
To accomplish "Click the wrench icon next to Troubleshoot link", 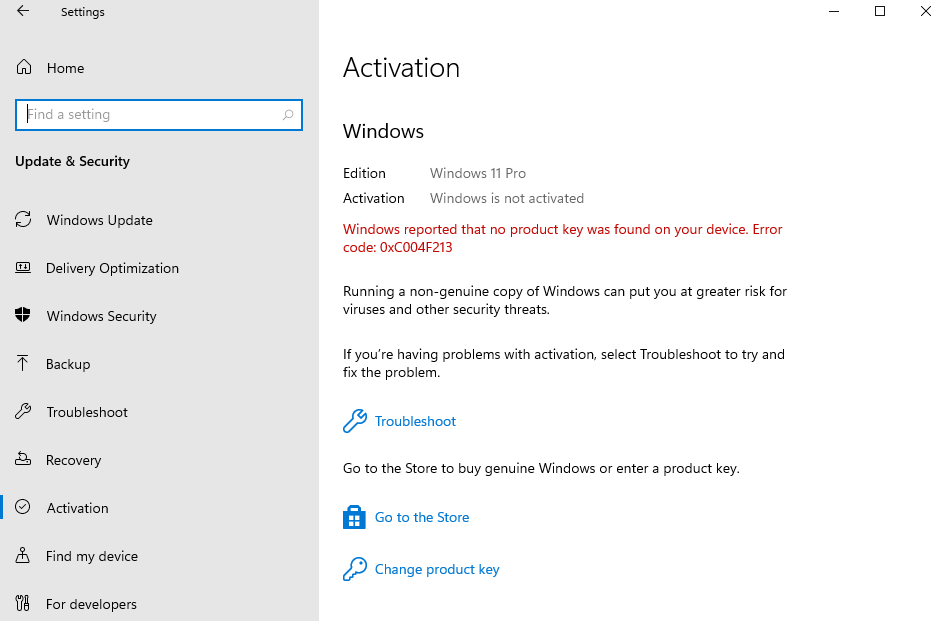I will pos(355,421).
